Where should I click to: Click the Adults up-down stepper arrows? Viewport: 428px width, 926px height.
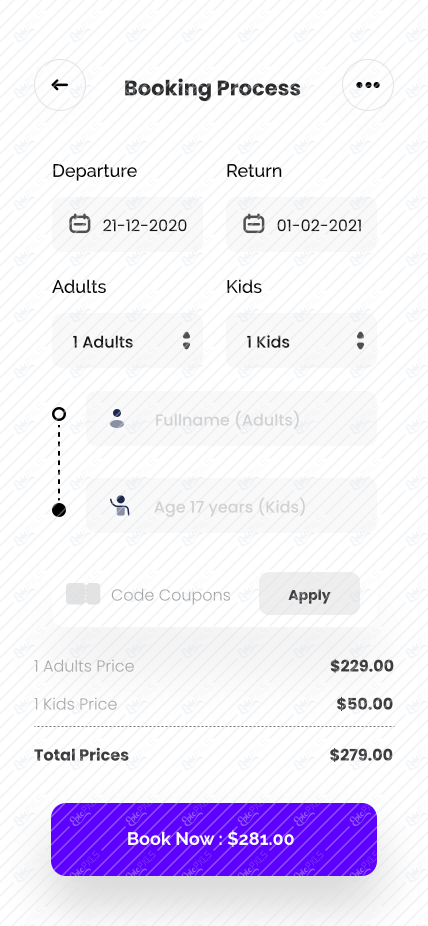click(x=187, y=341)
